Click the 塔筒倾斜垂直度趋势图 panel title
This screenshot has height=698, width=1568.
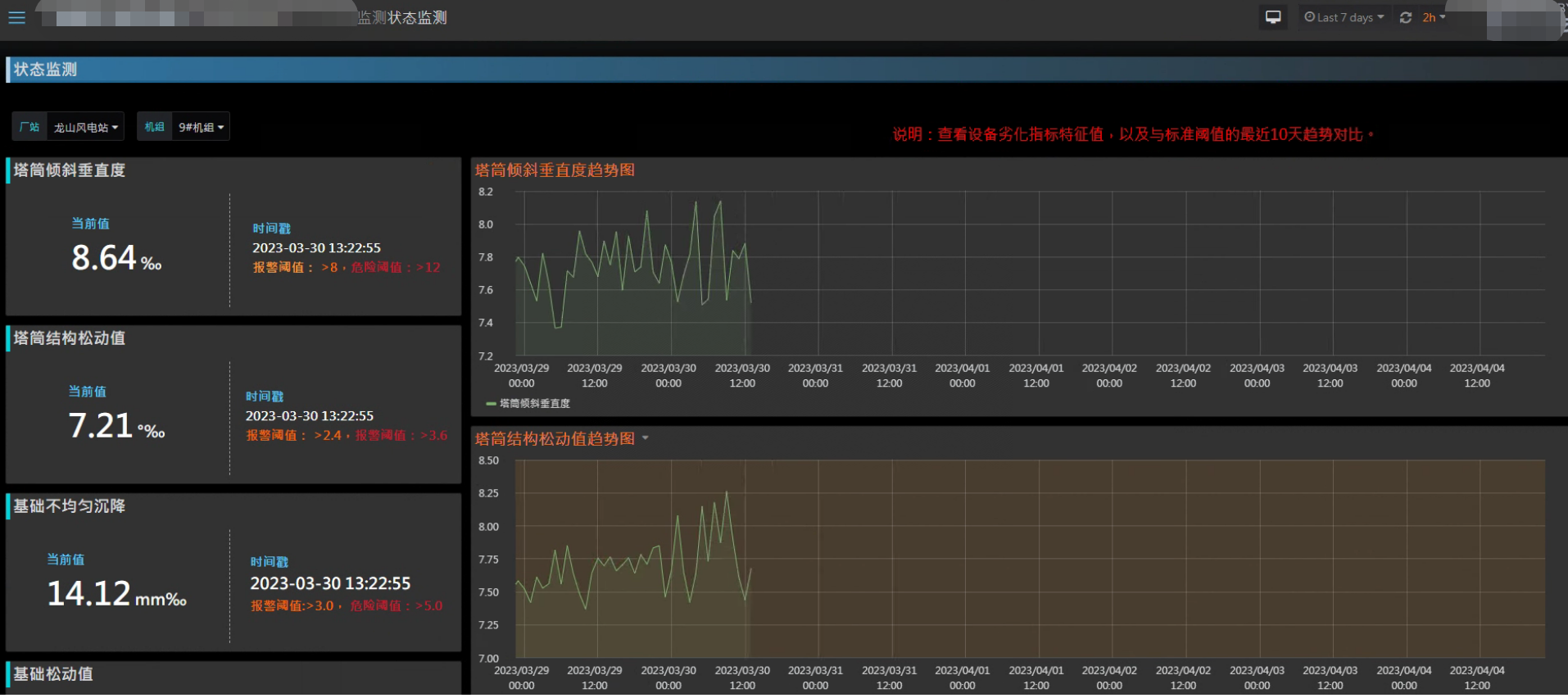tap(555, 170)
